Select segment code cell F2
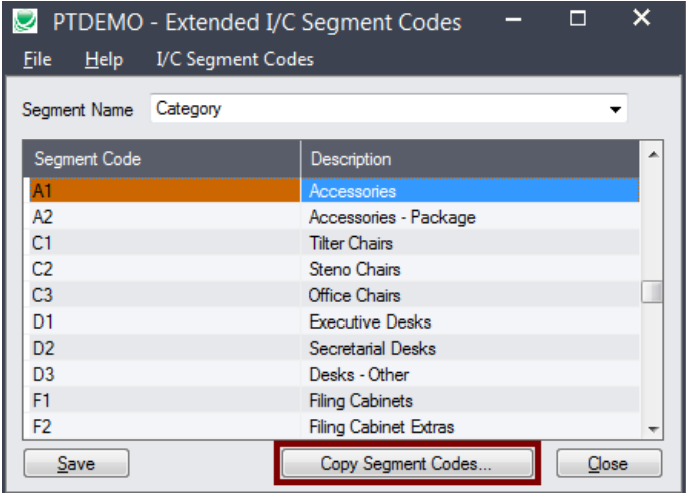Image resolution: width=686 pixels, height=493 pixels. (165, 427)
